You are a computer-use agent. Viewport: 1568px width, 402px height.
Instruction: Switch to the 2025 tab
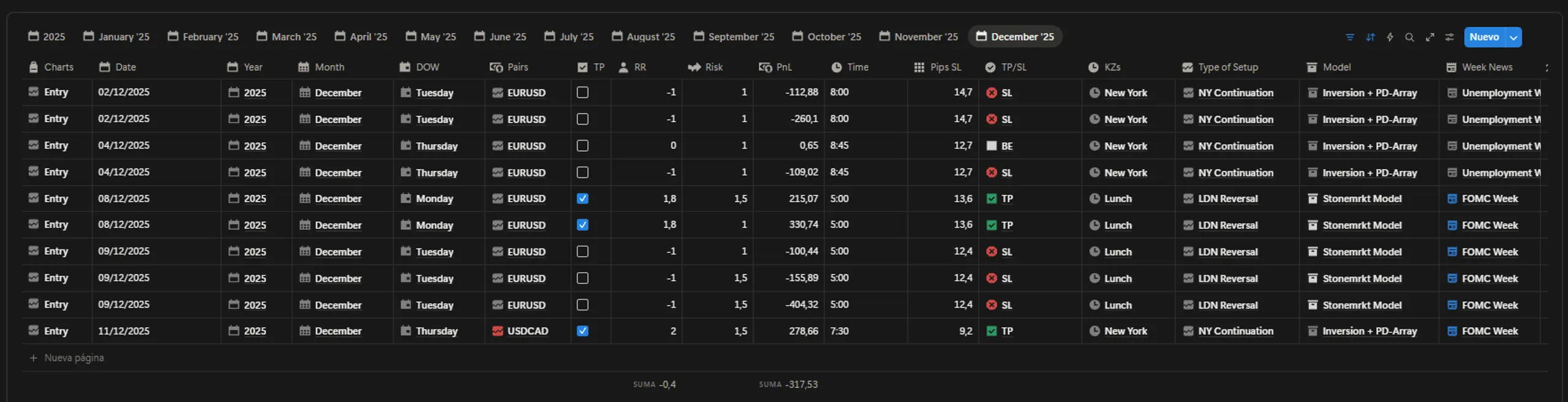47,37
